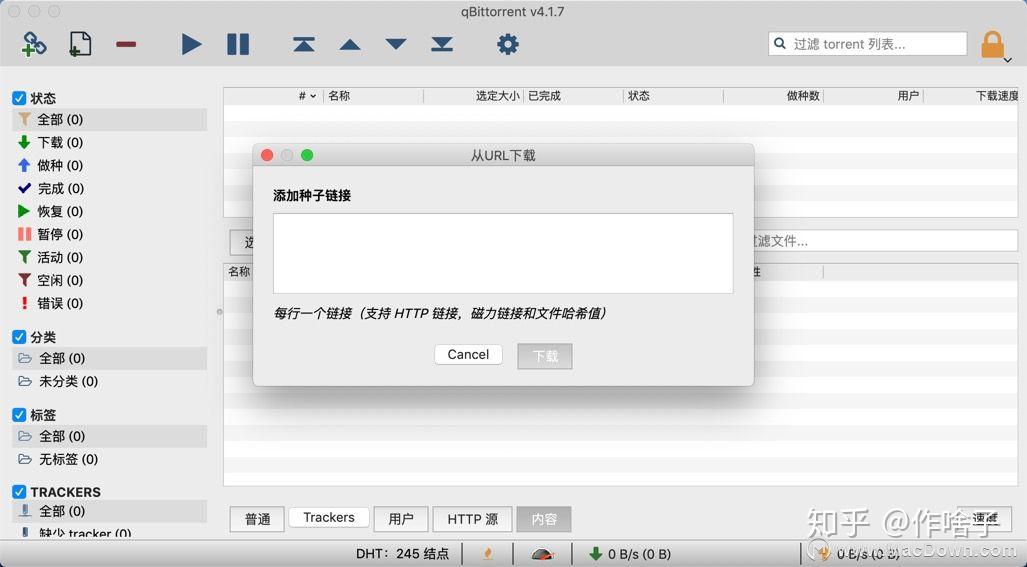Select 全部 (0) under TRACKERS

[x=109, y=511]
